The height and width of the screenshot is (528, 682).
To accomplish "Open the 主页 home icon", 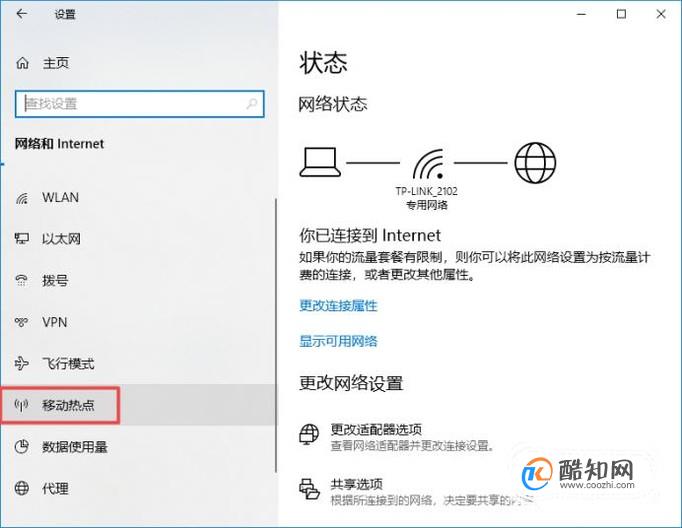I will [x=23, y=63].
